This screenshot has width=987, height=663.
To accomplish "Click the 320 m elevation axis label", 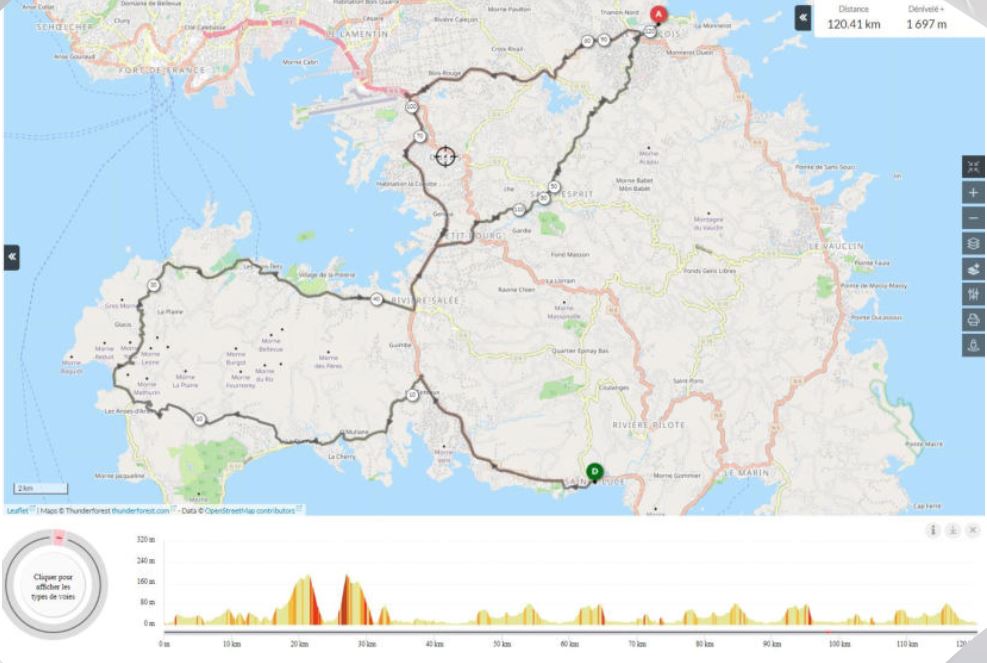I will 146,540.
